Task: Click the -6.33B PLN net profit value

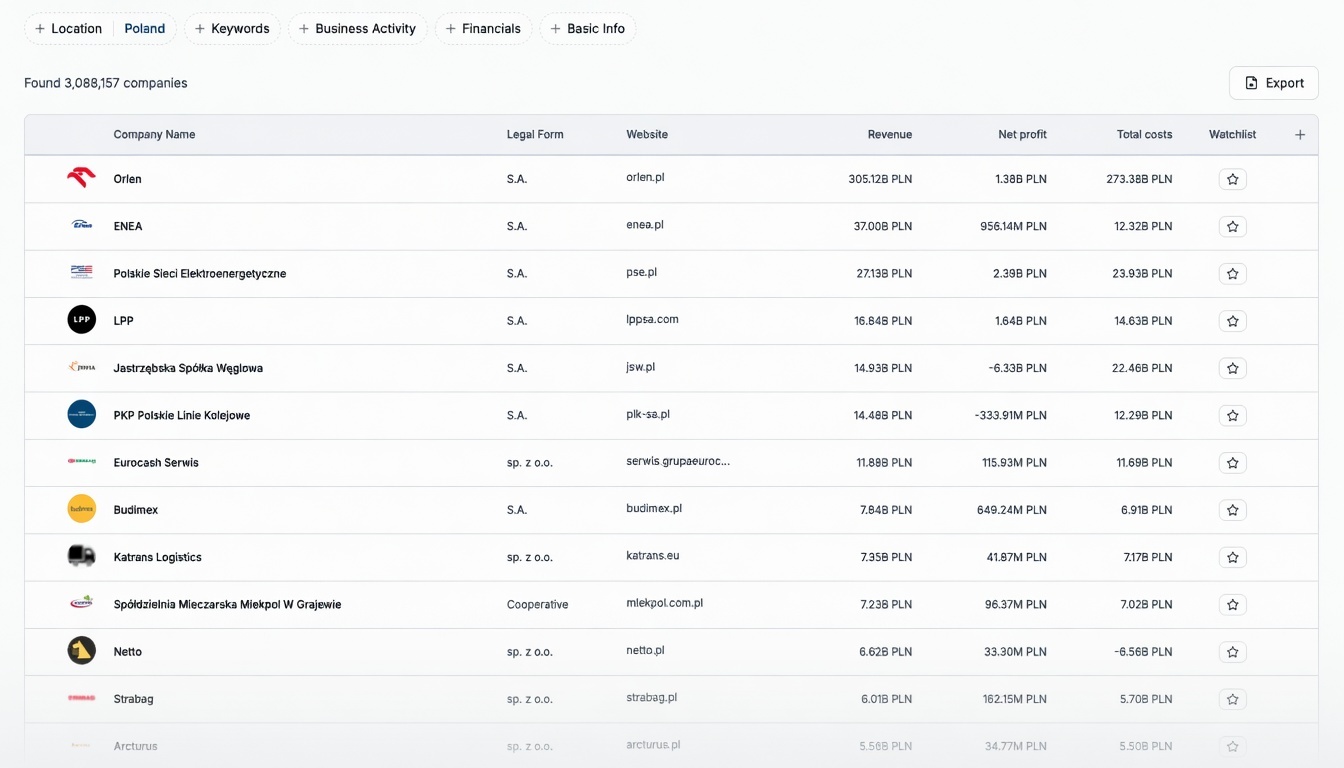Action: pyautogui.click(x=1018, y=368)
